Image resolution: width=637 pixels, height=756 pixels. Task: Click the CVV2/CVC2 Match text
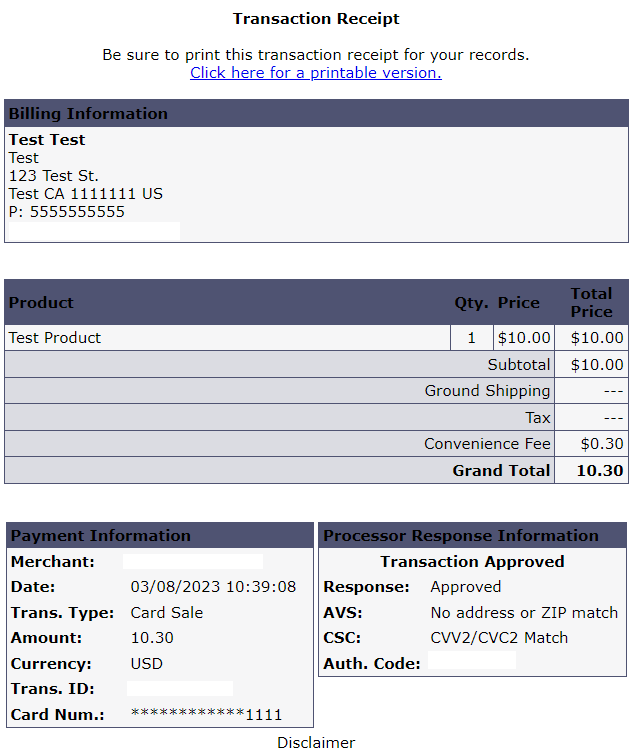(499, 637)
